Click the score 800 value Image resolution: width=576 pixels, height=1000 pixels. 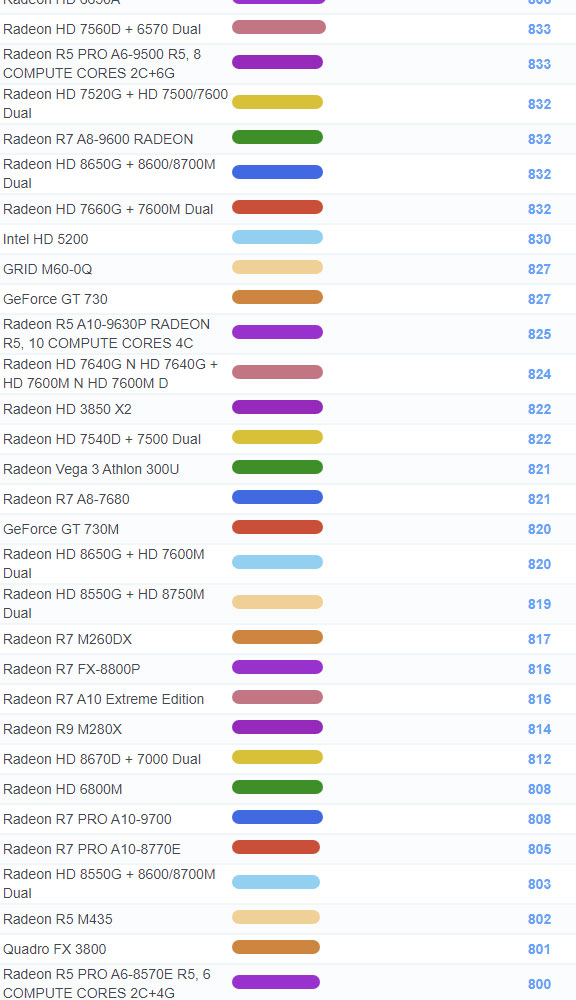click(x=539, y=984)
